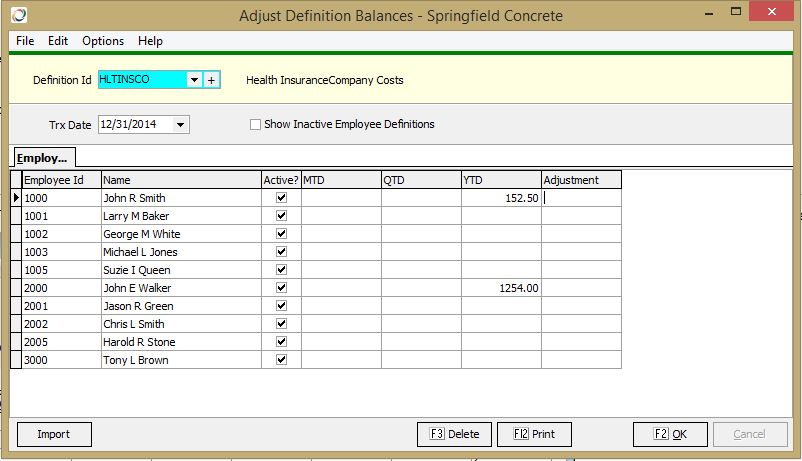Viewport: 802px width, 461px height.
Task: Expand the Definition Id dropdown
Action: (x=194, y=80)
